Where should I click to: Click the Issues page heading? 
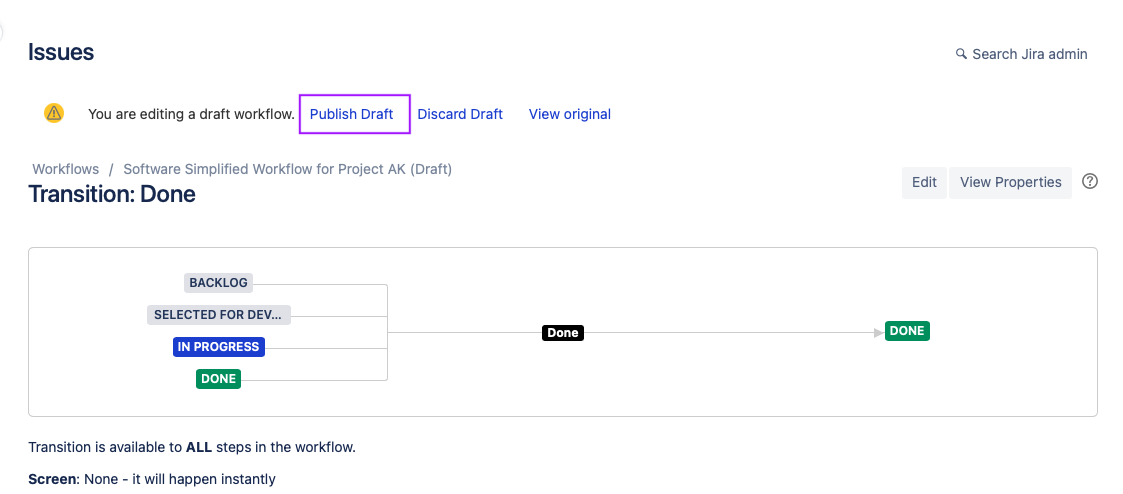pos(61,53)
